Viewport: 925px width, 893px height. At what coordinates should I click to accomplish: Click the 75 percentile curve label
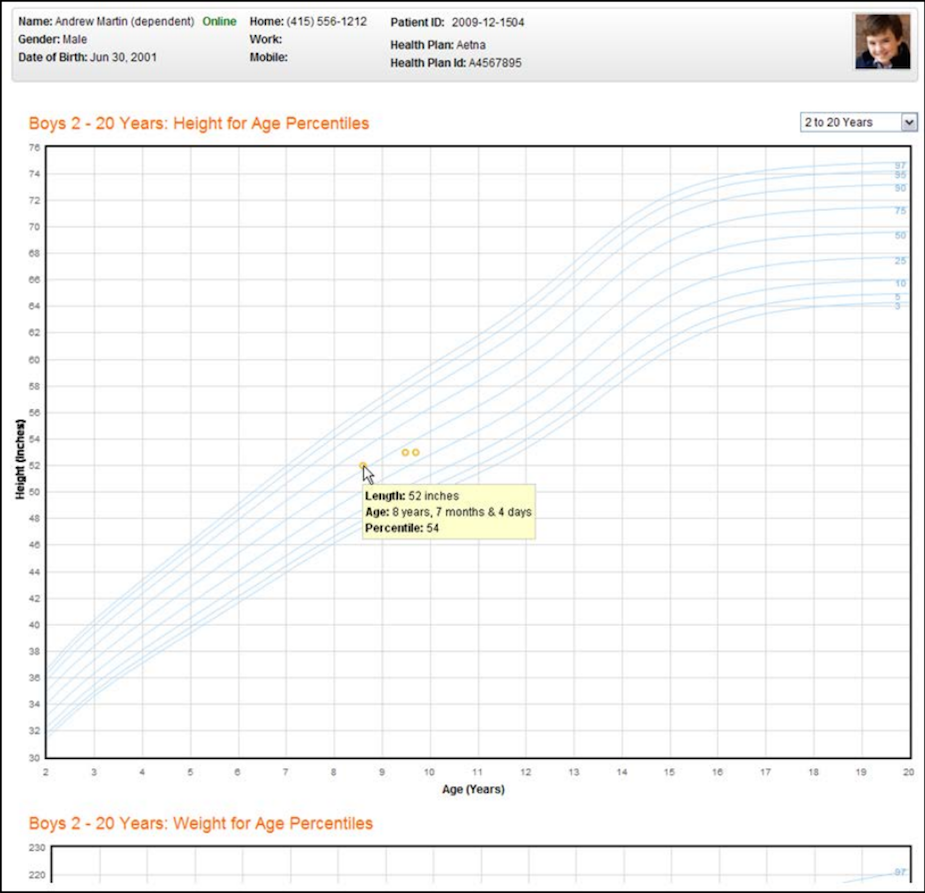click(x=900, y=211)
